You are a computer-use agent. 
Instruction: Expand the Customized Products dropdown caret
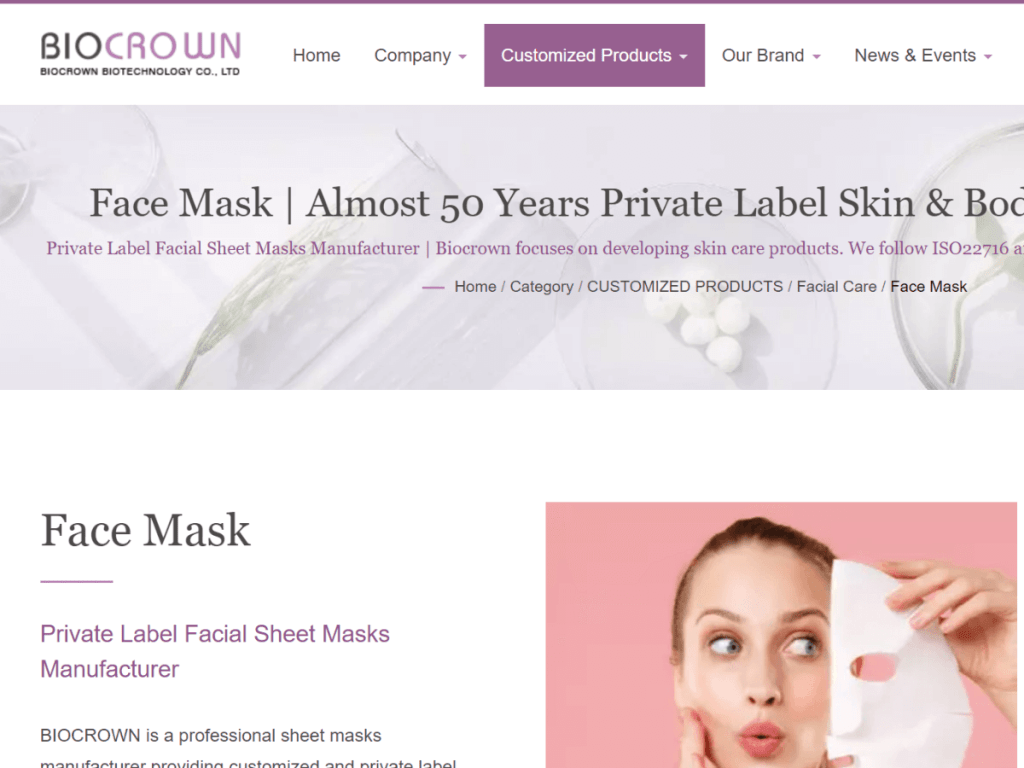pos(683,57)
